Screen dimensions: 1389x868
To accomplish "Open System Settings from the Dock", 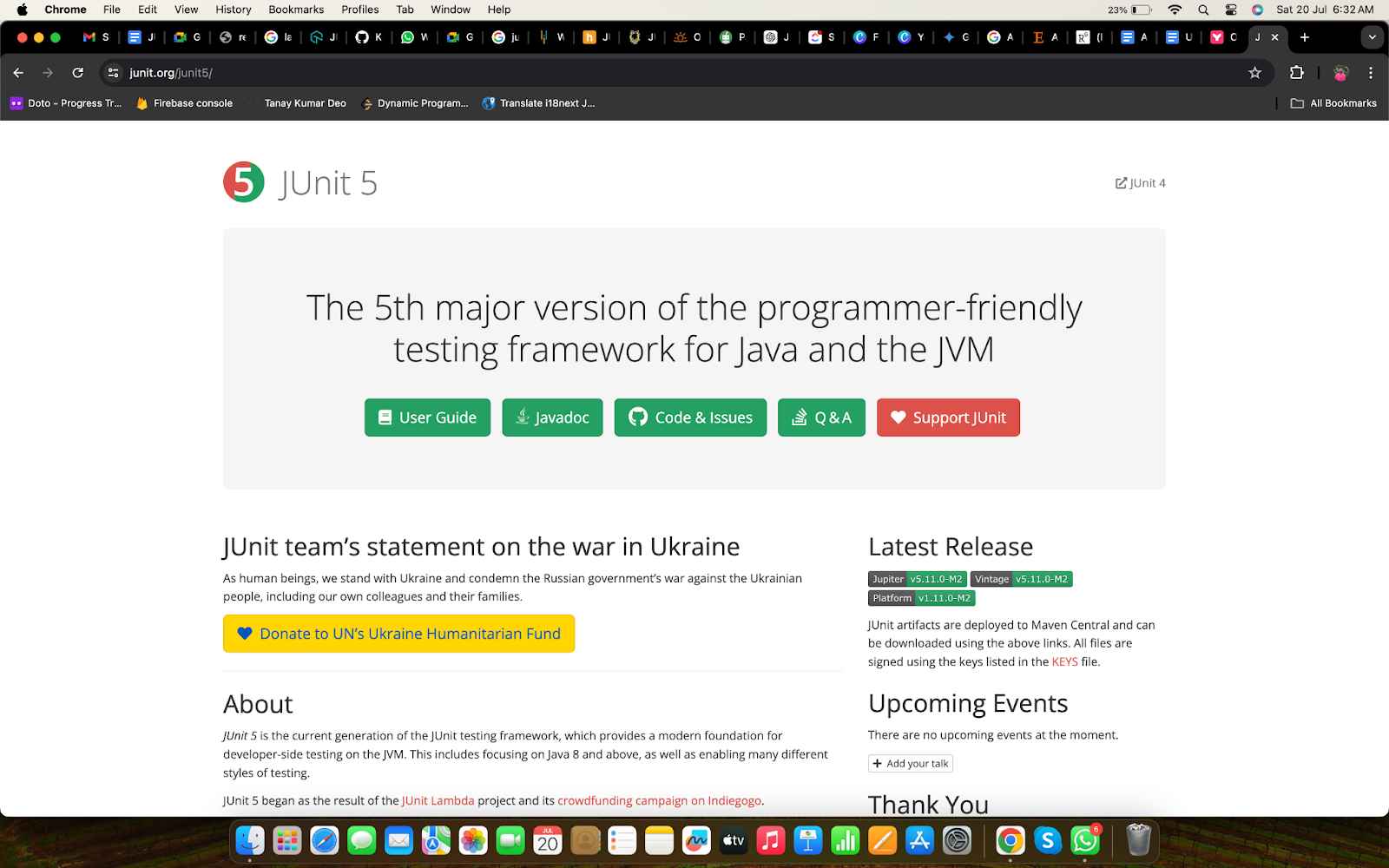I will pyautogui.click(x=957, y=840).
